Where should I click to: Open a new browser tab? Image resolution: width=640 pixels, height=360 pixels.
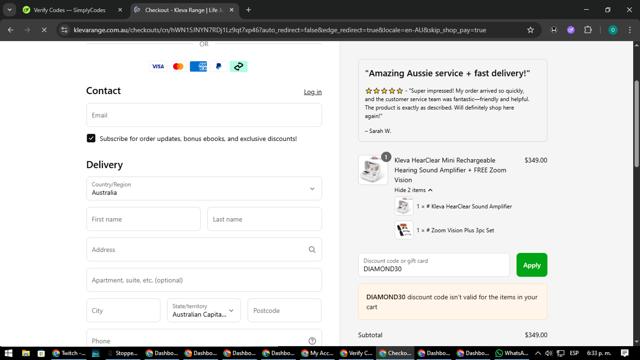(x=248, y=10)
